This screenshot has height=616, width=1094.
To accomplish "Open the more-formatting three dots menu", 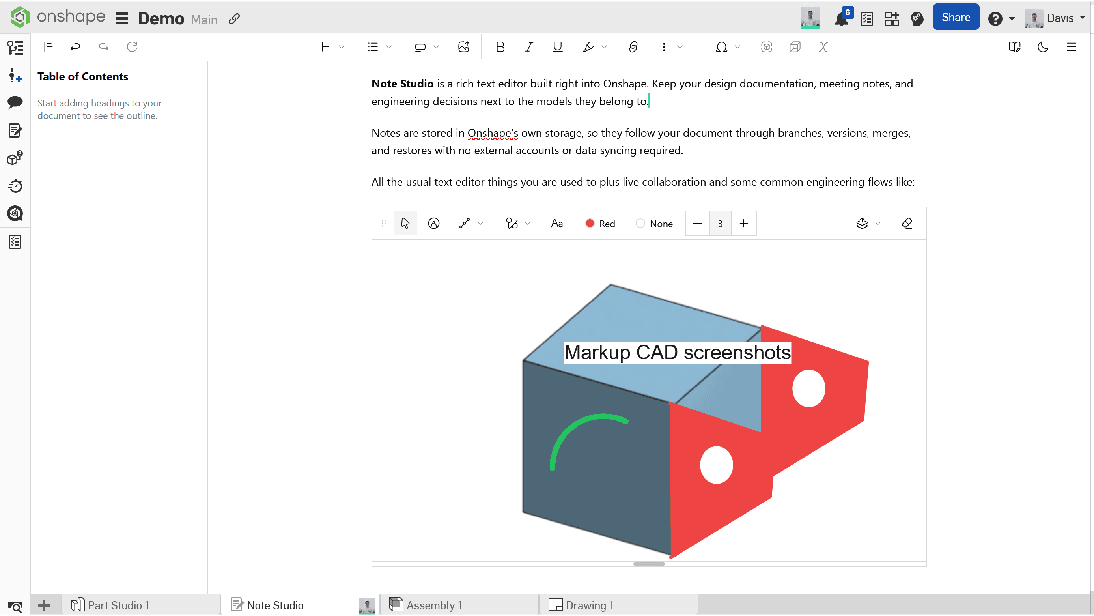I will click(671, 47).
